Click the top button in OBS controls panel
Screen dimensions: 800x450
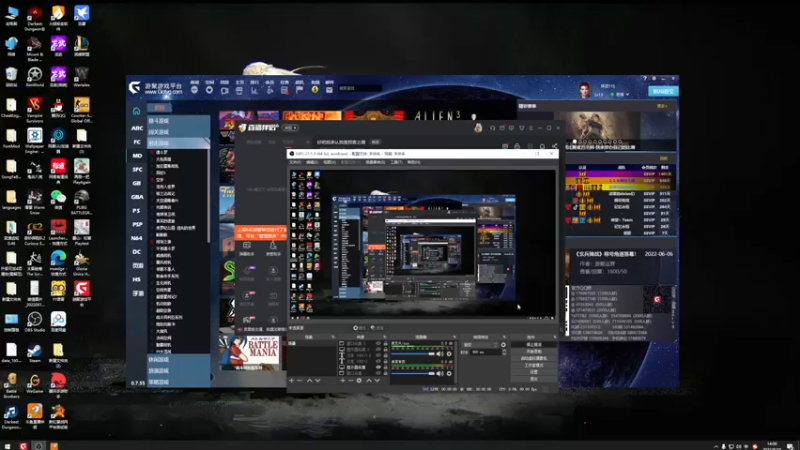click(x=534, y=344)
